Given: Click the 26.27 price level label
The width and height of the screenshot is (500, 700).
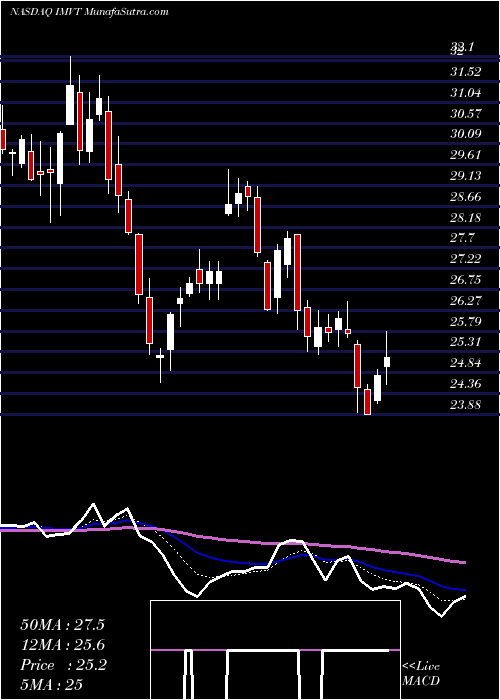Looking at the screenshot, I should [x=466, y=301].
